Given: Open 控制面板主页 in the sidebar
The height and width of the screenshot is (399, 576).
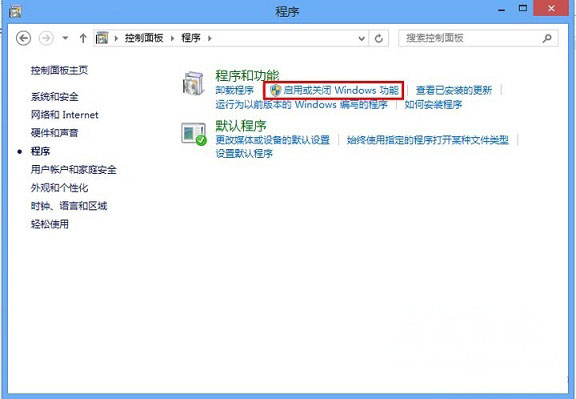Looking at the screenshot, I should tap(60, 70).
